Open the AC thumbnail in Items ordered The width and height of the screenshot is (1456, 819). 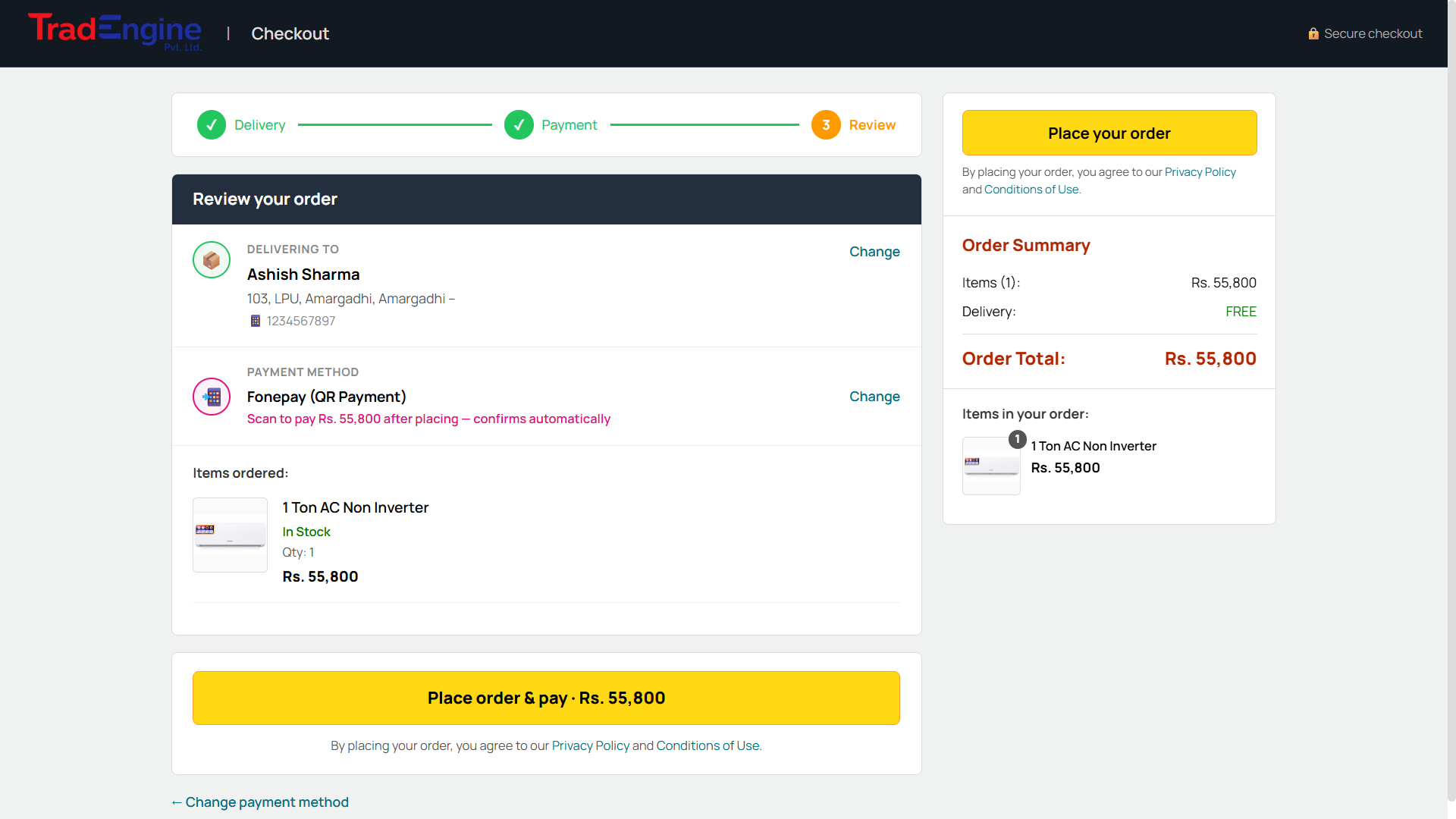click(230, 535)
